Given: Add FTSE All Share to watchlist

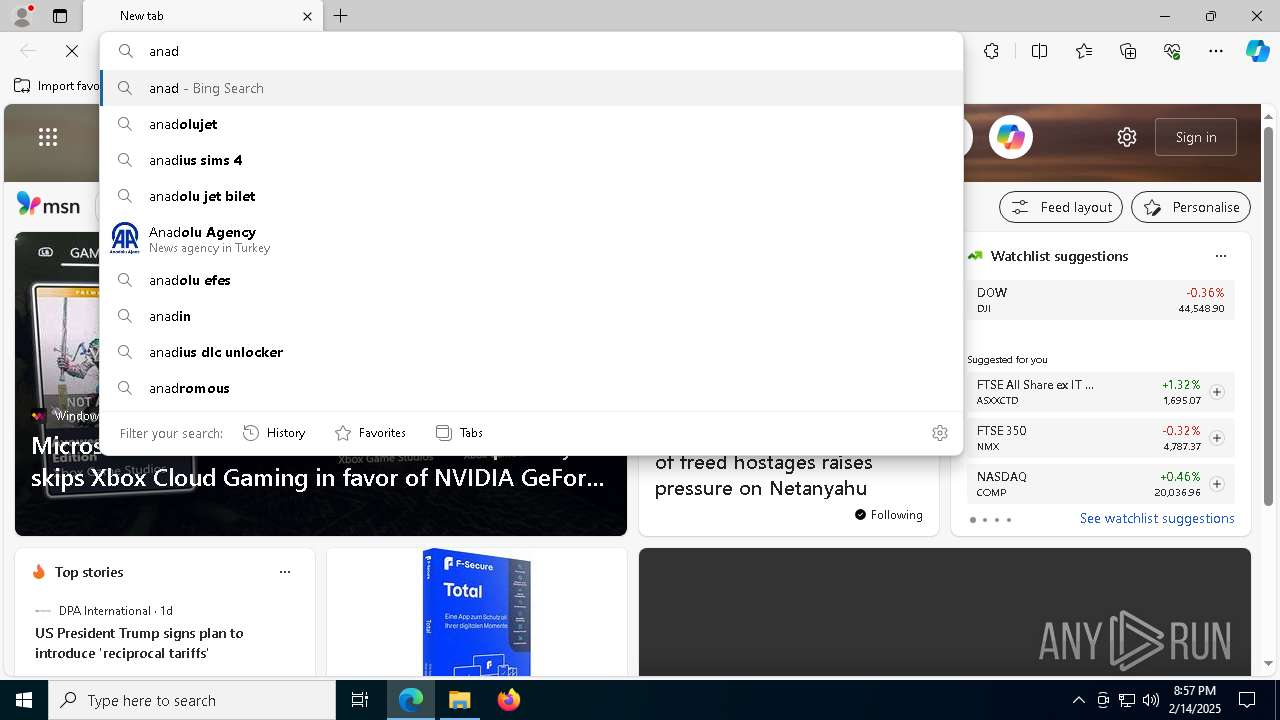Looking at the screenshot, I should pyautogui.click(x=1217, y=392).
